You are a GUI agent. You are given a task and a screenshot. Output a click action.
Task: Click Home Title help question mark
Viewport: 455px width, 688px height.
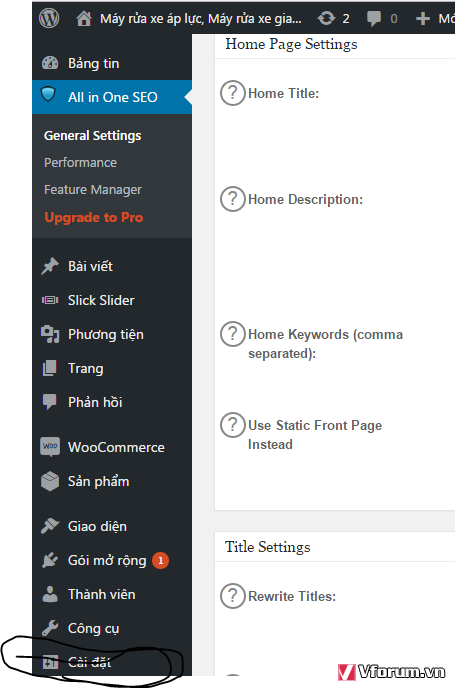point(233,93)
